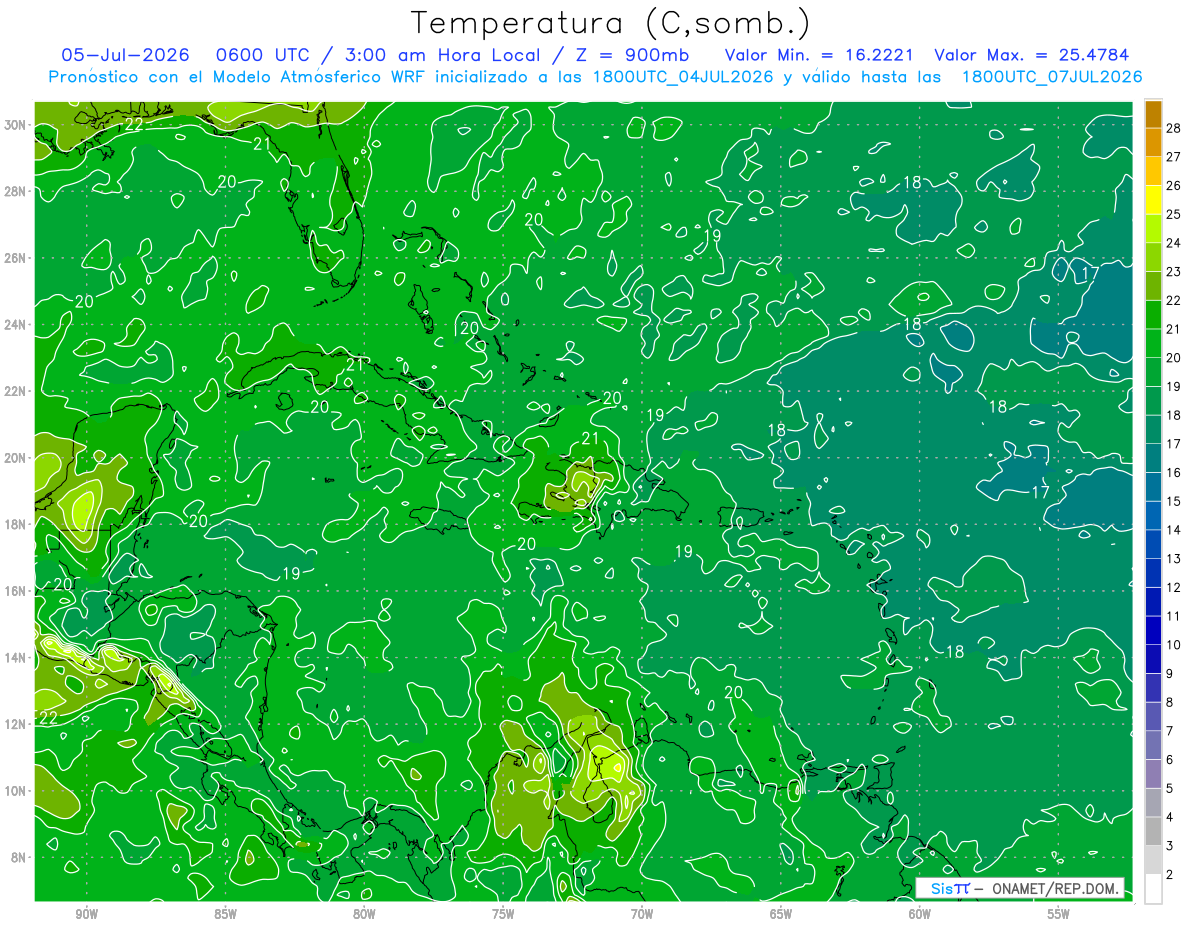Click the 26N latitude axis label
This screenshot has height=927, width=1200.
pos(17,258)
